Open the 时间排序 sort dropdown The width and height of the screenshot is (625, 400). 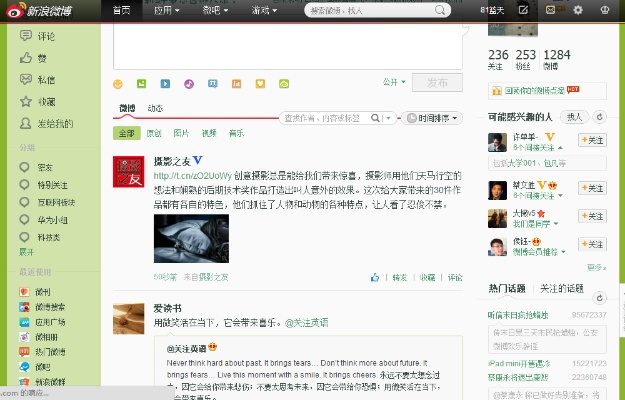[433, 118]
